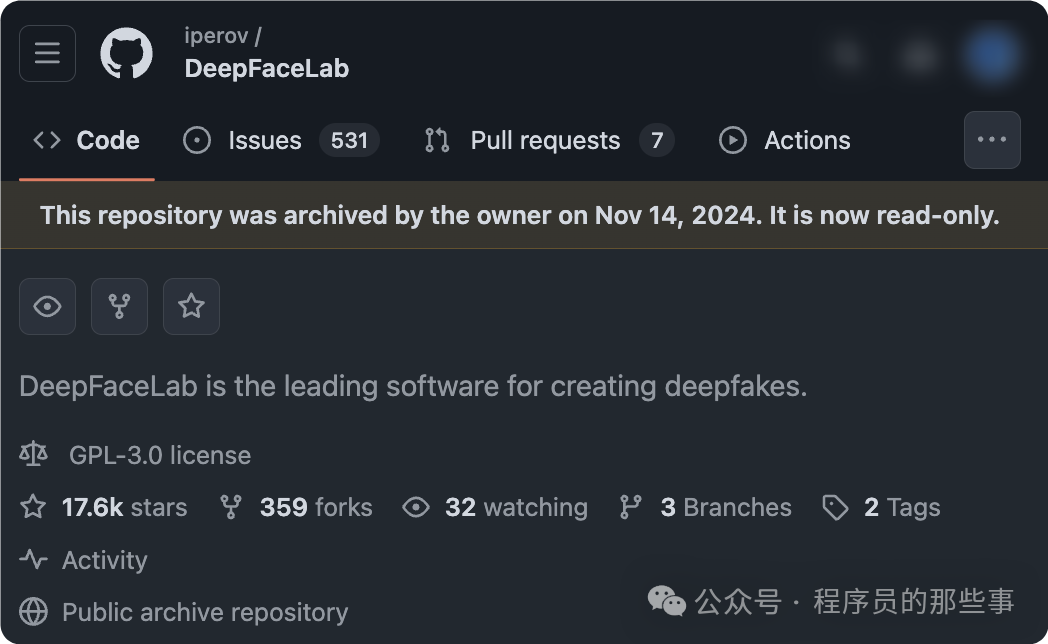Open the Issues tab
1048x644 pixels.
281,141
